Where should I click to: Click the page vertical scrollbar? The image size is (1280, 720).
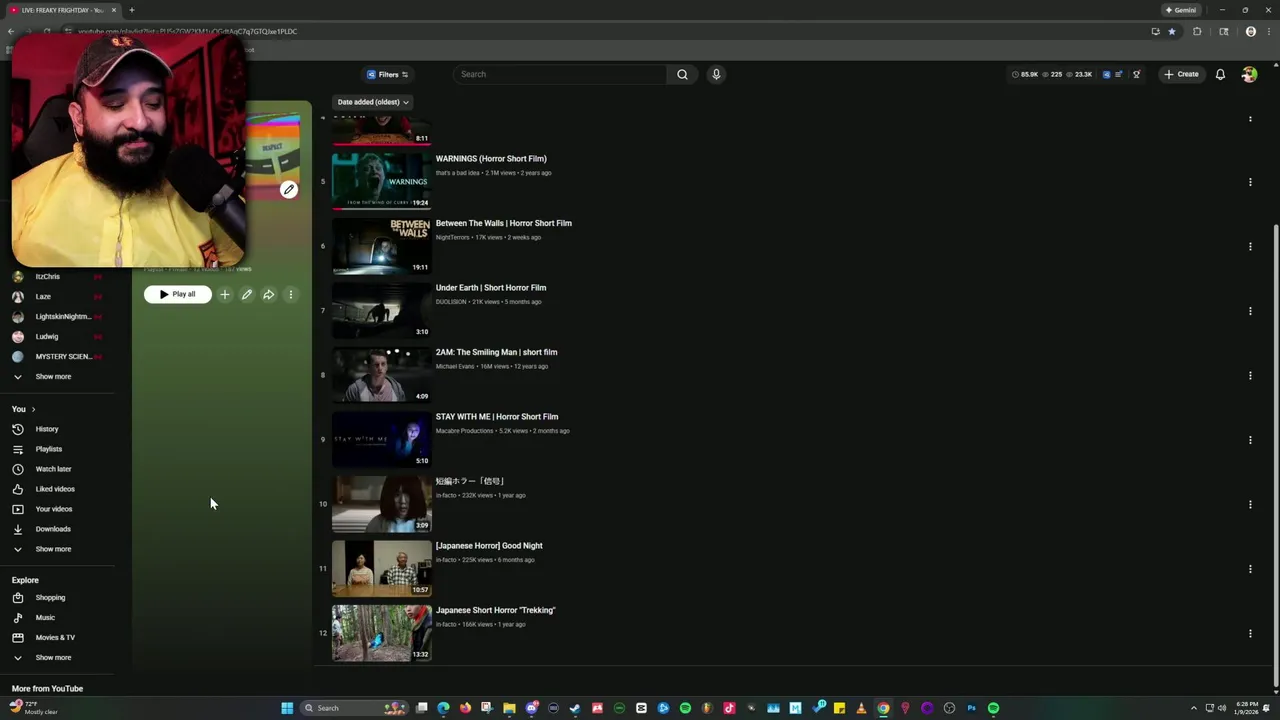(x=1275, y=455)
